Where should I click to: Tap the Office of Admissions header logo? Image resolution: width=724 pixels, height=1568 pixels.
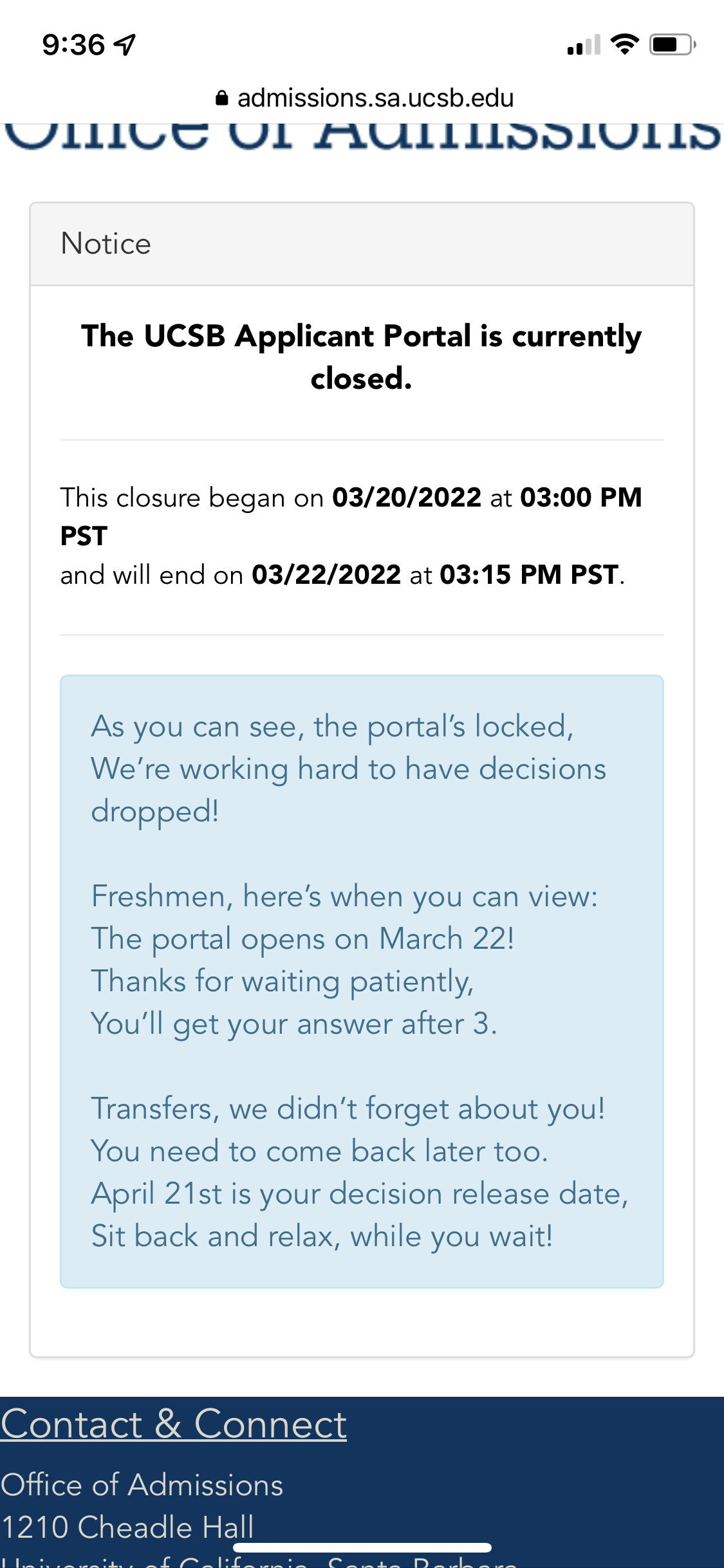click(x=362, y=136)
